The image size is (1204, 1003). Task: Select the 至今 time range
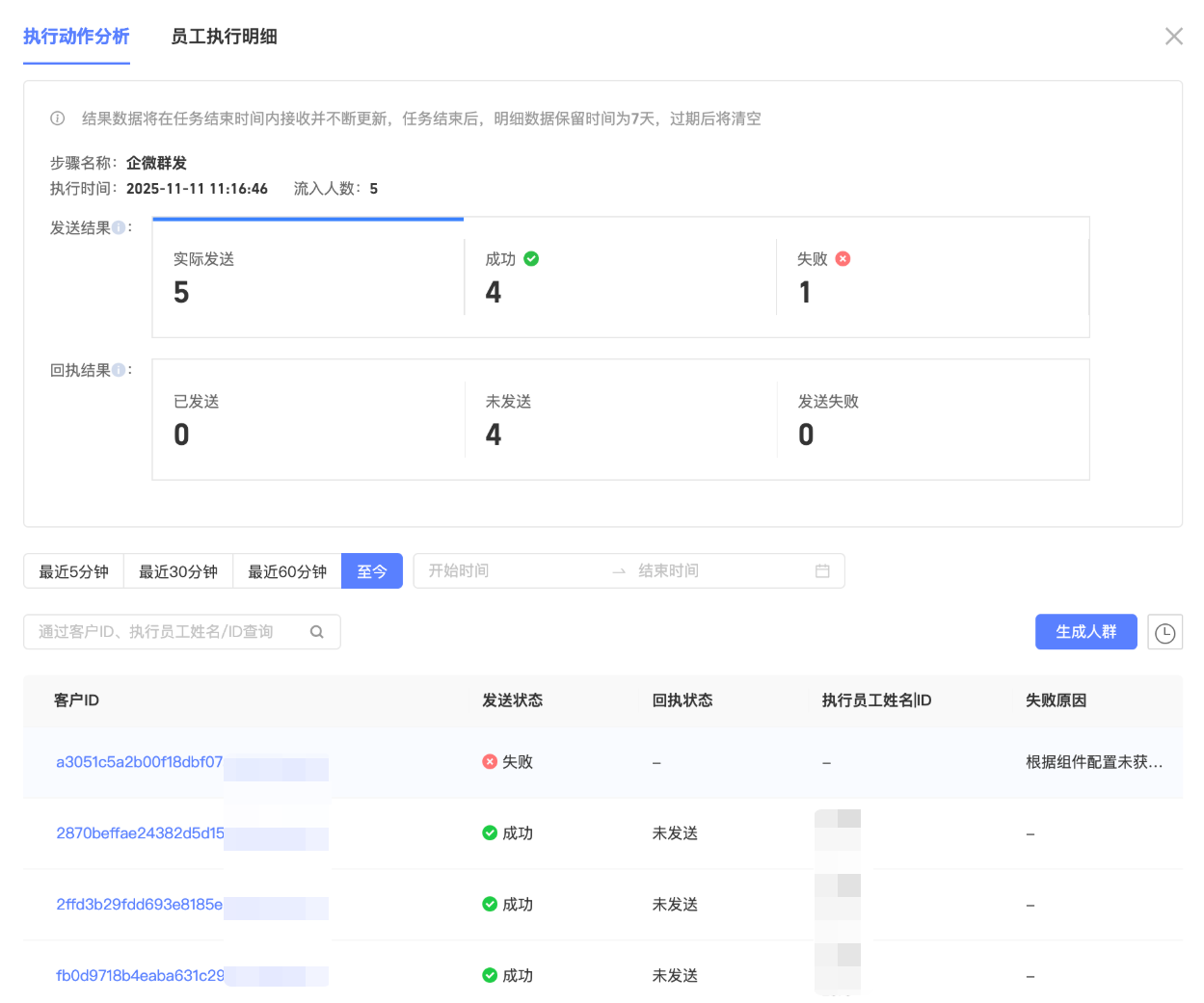coord(372,571)
